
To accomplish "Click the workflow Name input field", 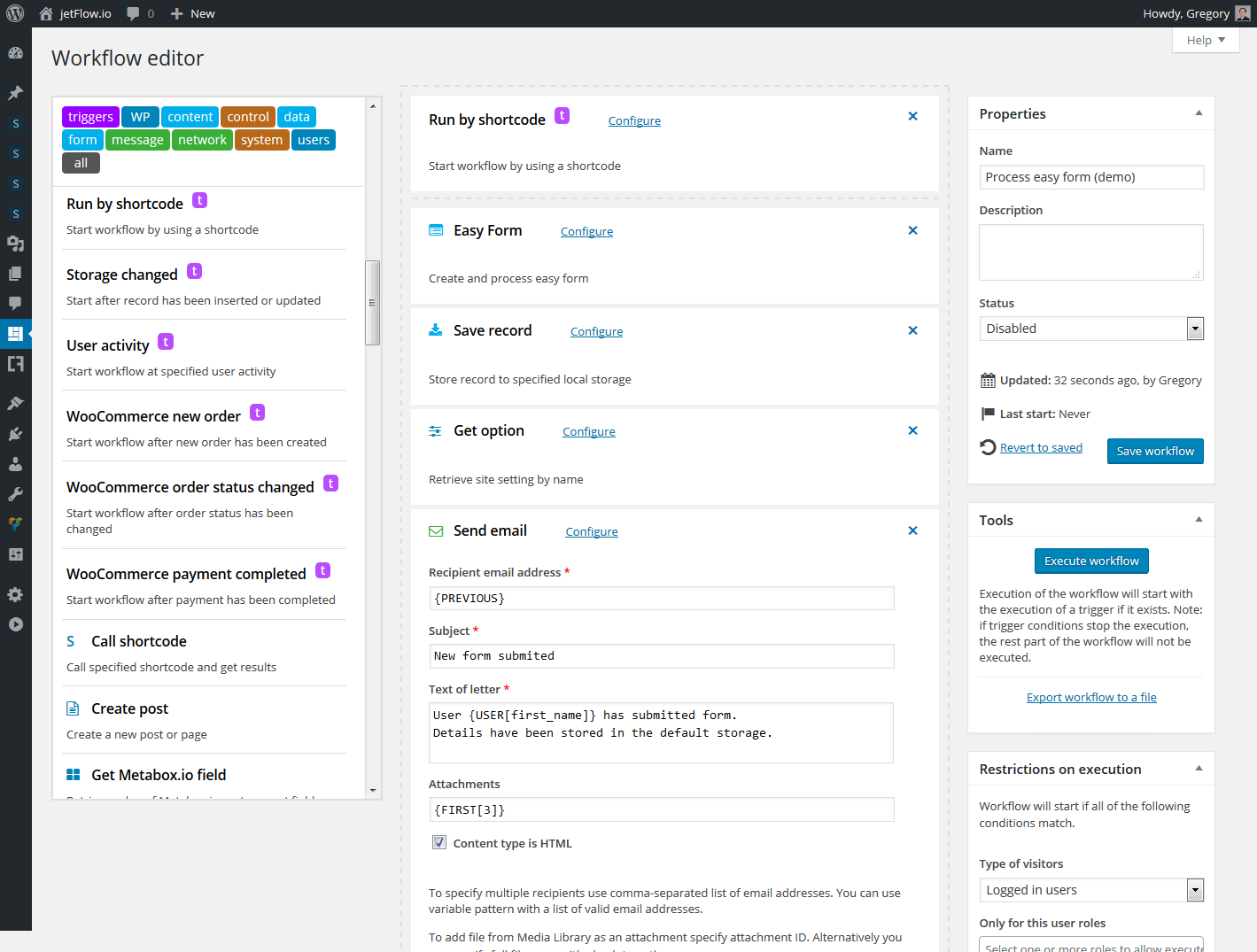I will click(x=1090, y=177).
